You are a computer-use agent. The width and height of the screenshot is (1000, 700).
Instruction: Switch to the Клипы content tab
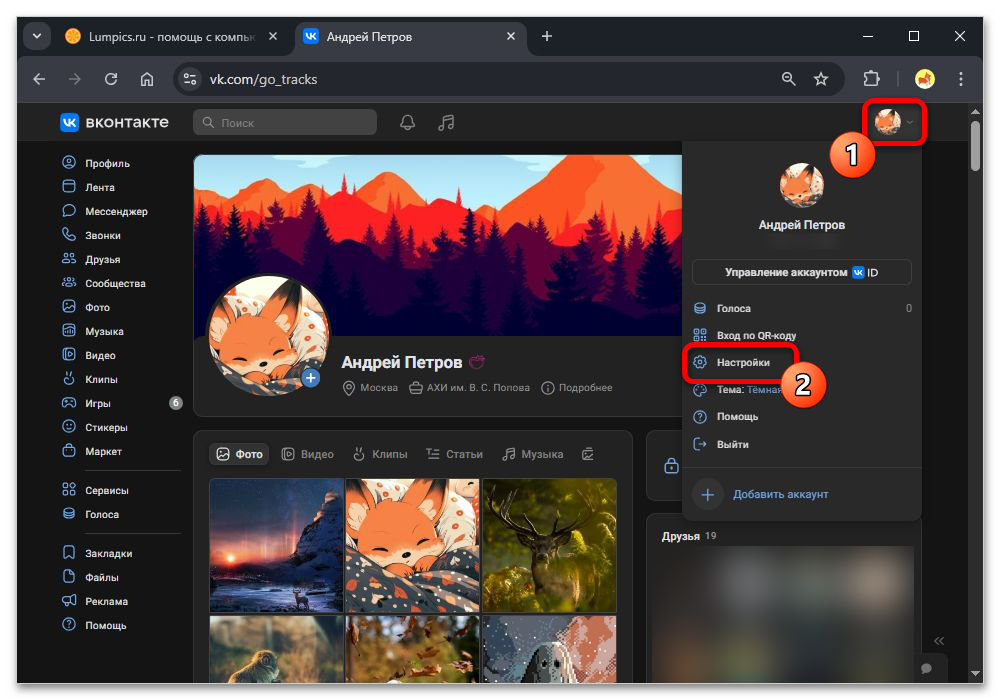coord(380,454)
